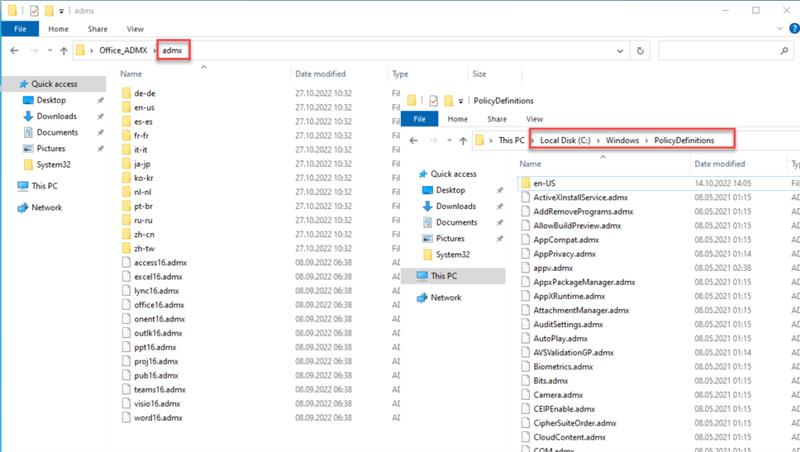Select the AutoPlay.admx file

point(561,338)
